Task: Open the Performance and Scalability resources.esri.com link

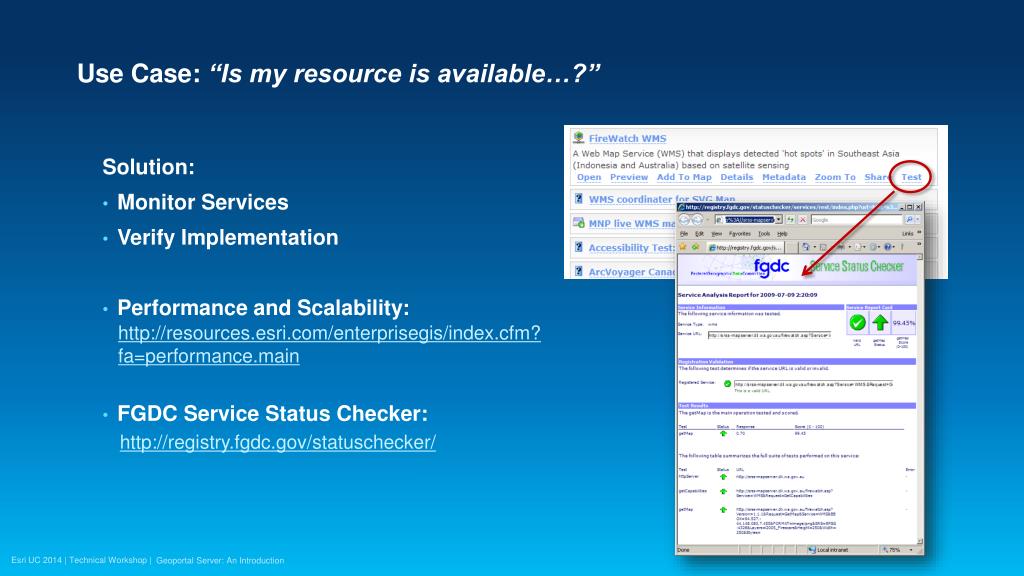Action: point(329,344)
